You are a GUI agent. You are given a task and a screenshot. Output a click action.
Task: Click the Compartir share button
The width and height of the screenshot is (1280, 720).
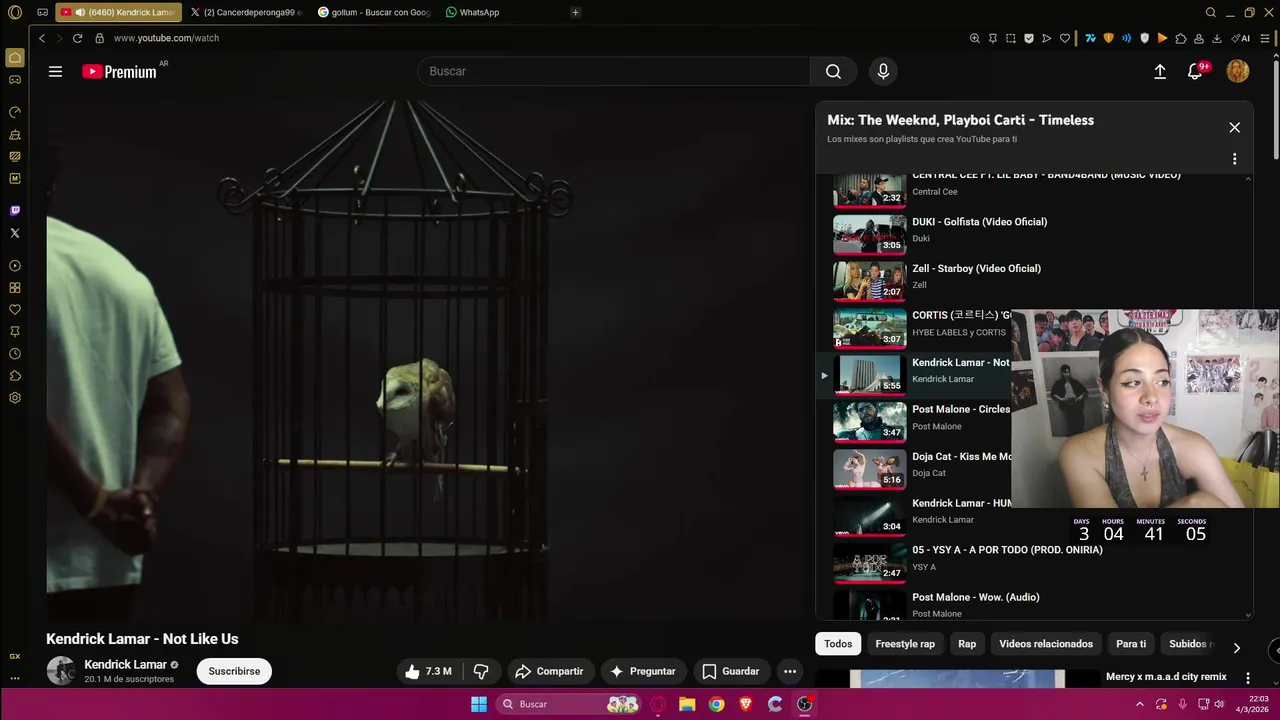(549, 671)
